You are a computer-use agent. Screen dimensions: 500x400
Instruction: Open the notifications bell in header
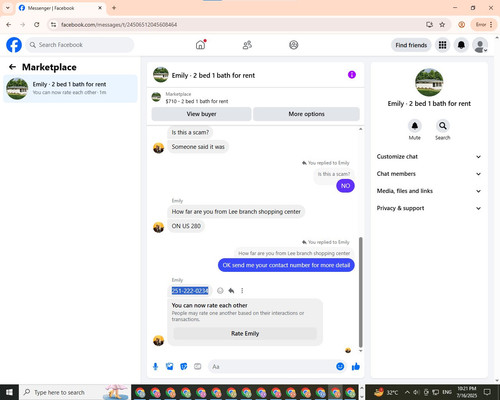[461, 45]
